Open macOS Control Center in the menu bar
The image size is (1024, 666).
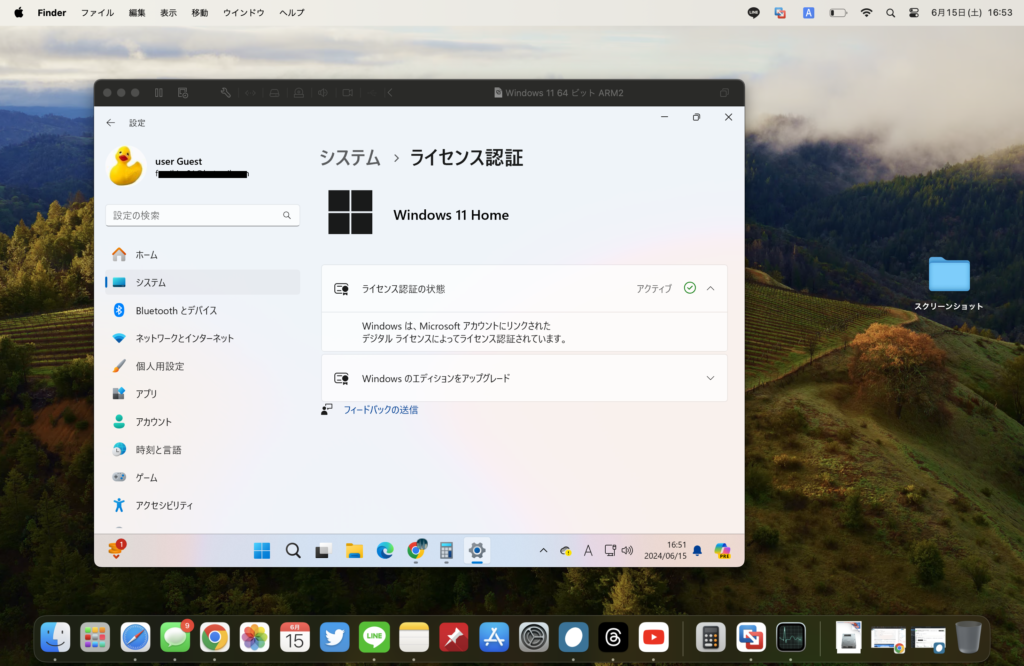click(x=913, y=13)
